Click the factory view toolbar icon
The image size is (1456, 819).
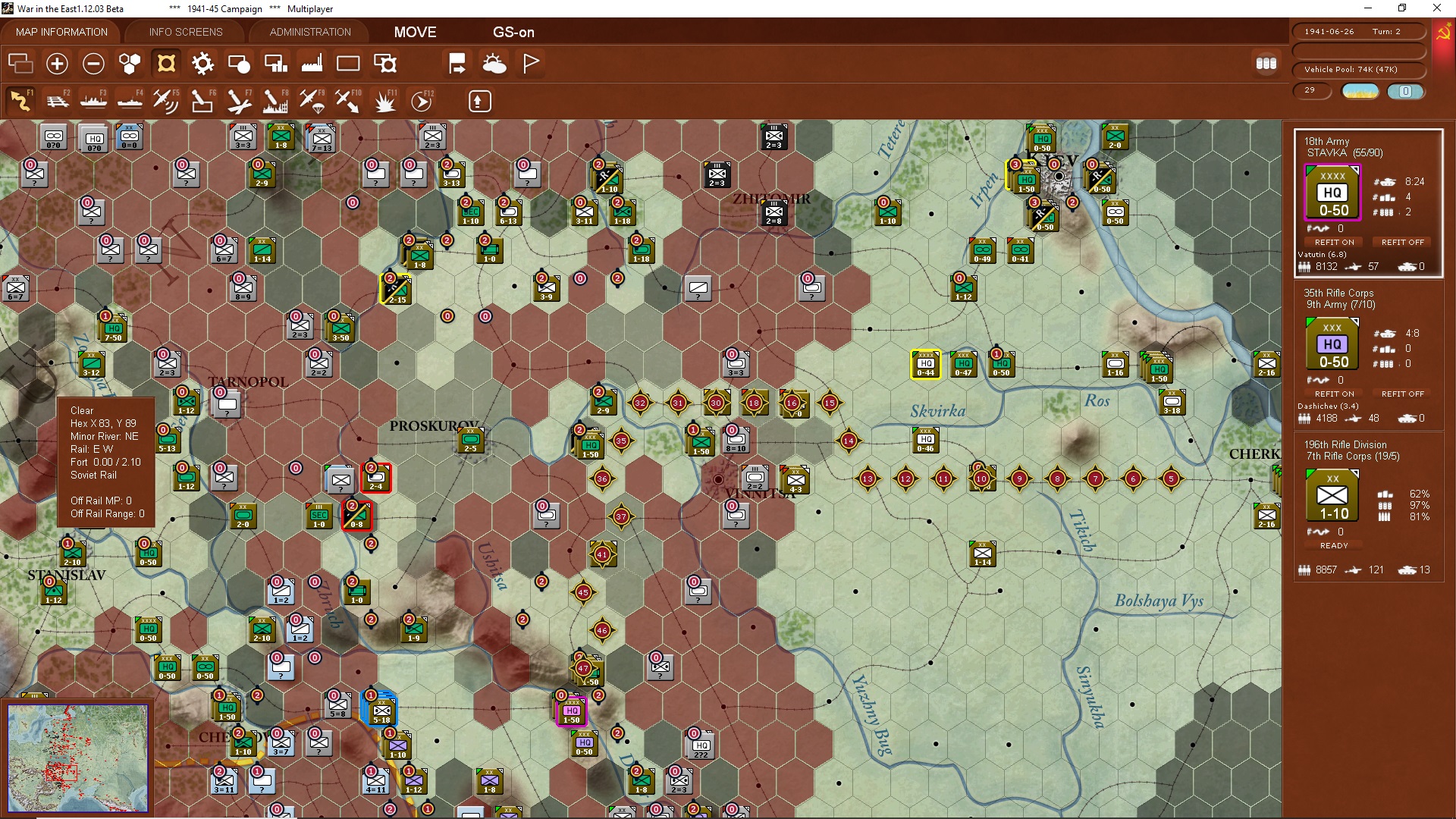pos(312,64)
